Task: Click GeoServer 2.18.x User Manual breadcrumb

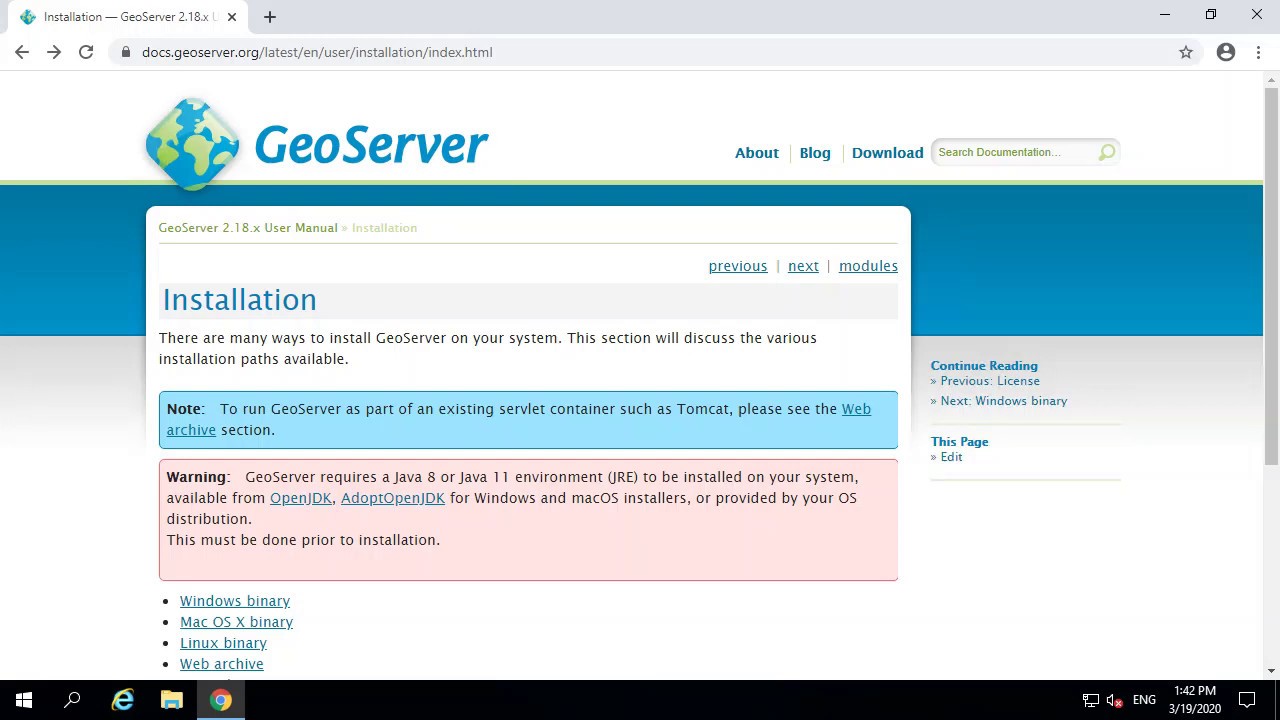Action: coord(248,228)
